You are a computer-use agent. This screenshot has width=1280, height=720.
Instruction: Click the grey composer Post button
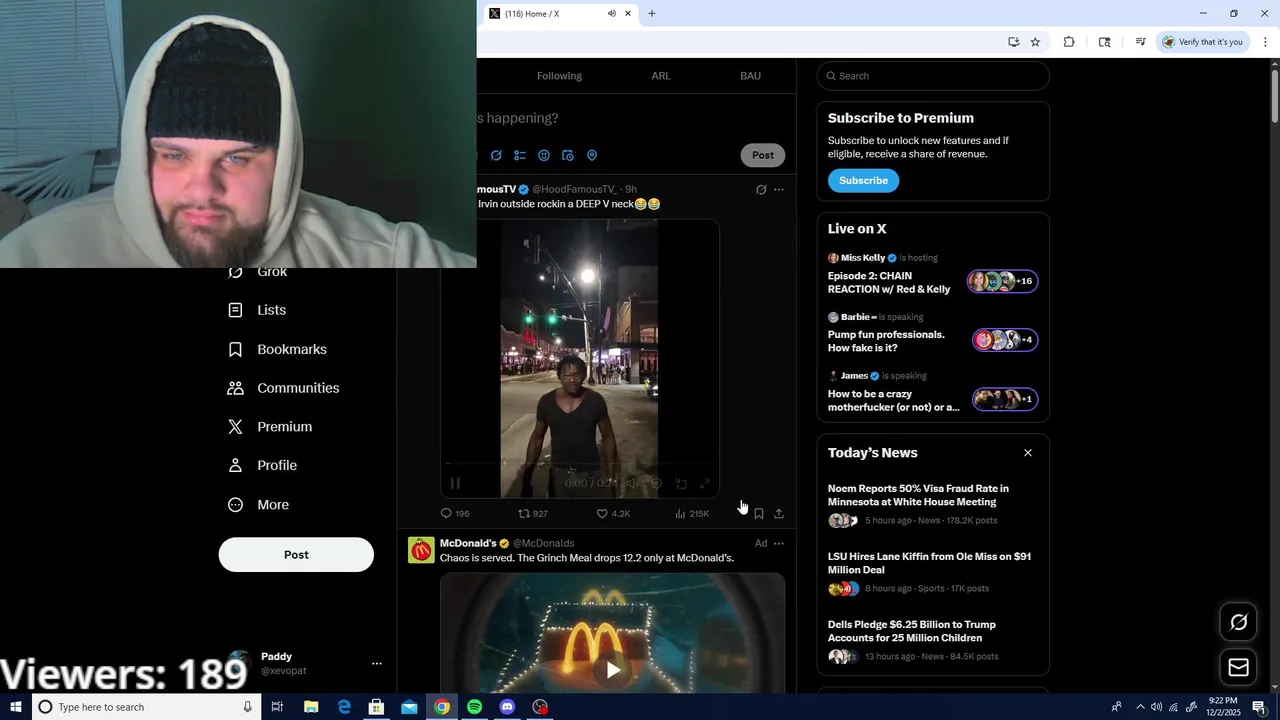pos(763,155)
